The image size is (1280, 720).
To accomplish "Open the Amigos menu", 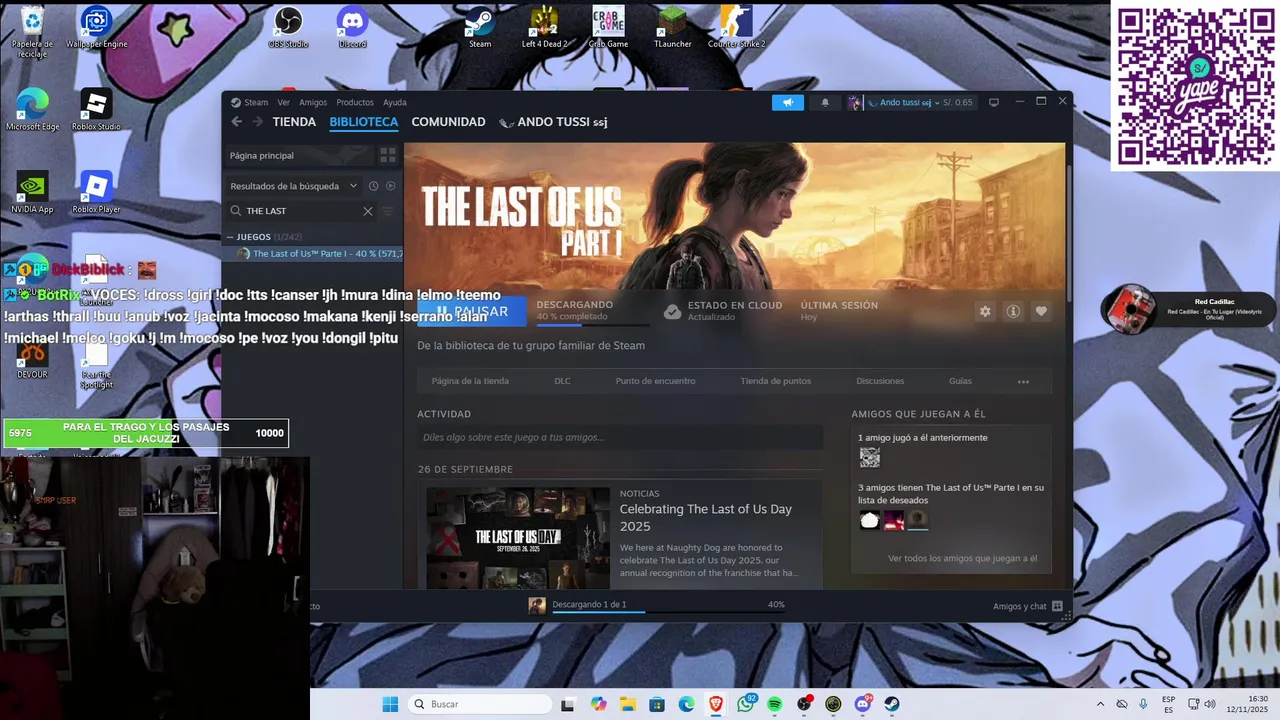I will coord(313,102).
